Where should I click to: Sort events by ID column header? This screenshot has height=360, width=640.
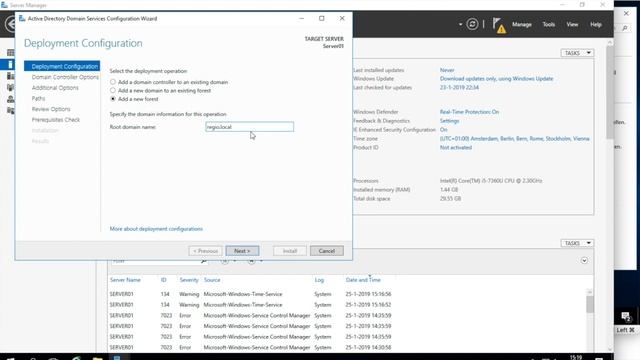(163, 280)
